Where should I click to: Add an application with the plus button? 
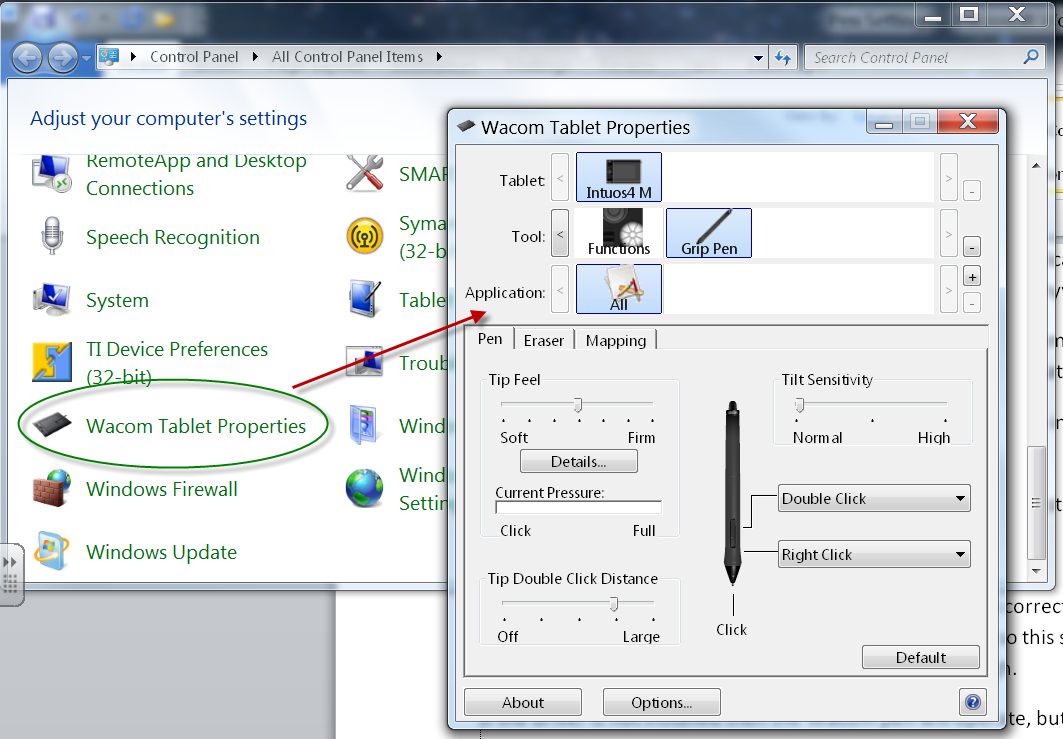(x=972, y=277)
